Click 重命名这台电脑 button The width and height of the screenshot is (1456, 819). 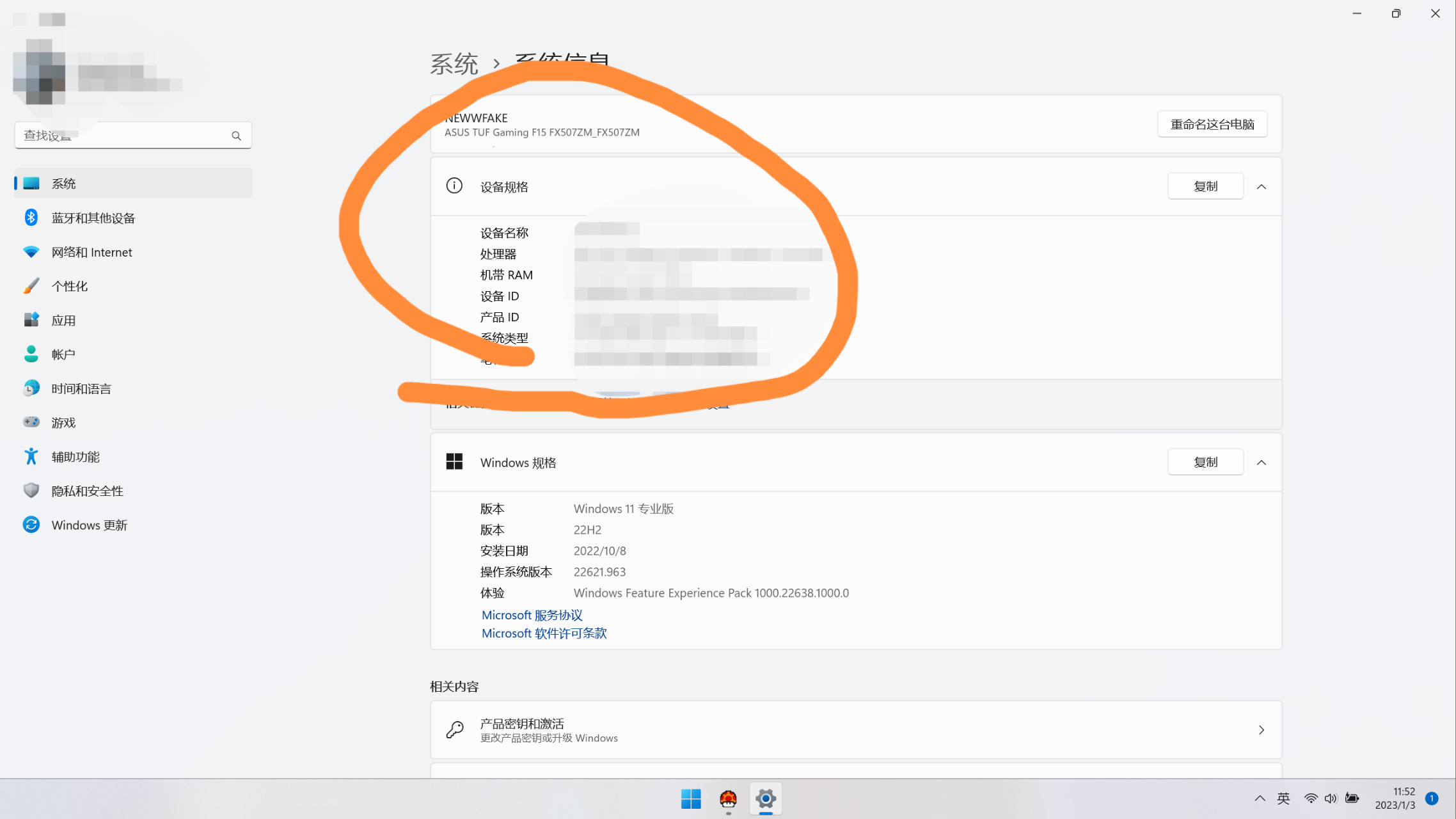coord(1211,123)
